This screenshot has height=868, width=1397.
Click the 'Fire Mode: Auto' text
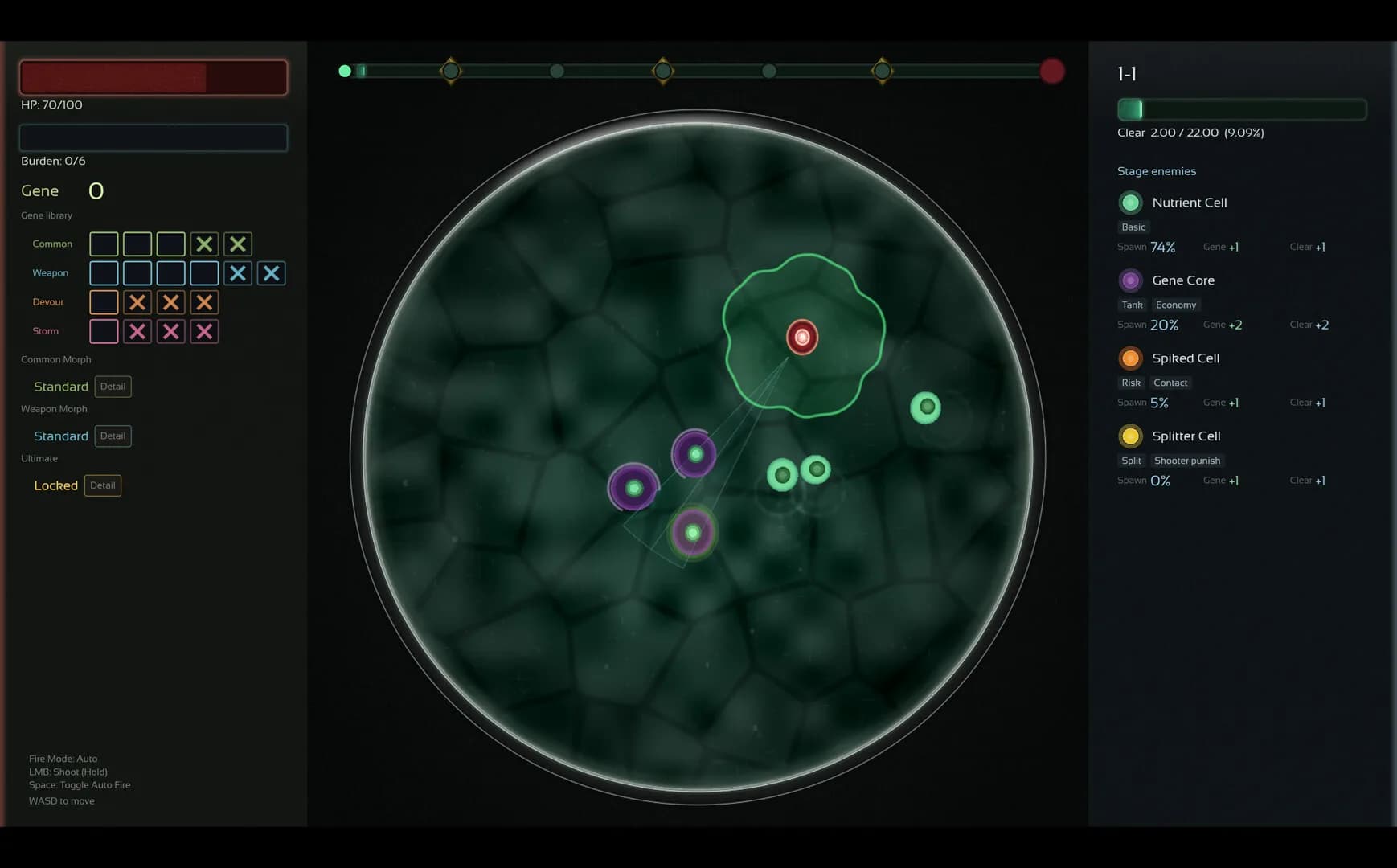tap(63, 759)
